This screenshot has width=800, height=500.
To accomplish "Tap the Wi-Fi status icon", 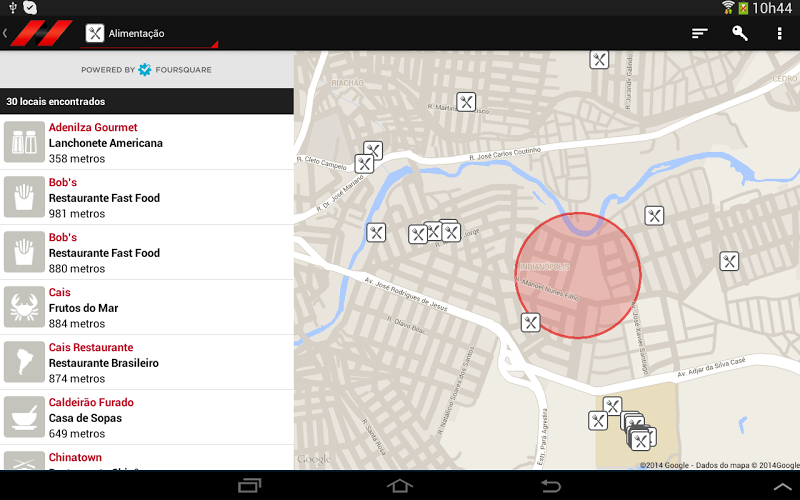I will (728, 8).
